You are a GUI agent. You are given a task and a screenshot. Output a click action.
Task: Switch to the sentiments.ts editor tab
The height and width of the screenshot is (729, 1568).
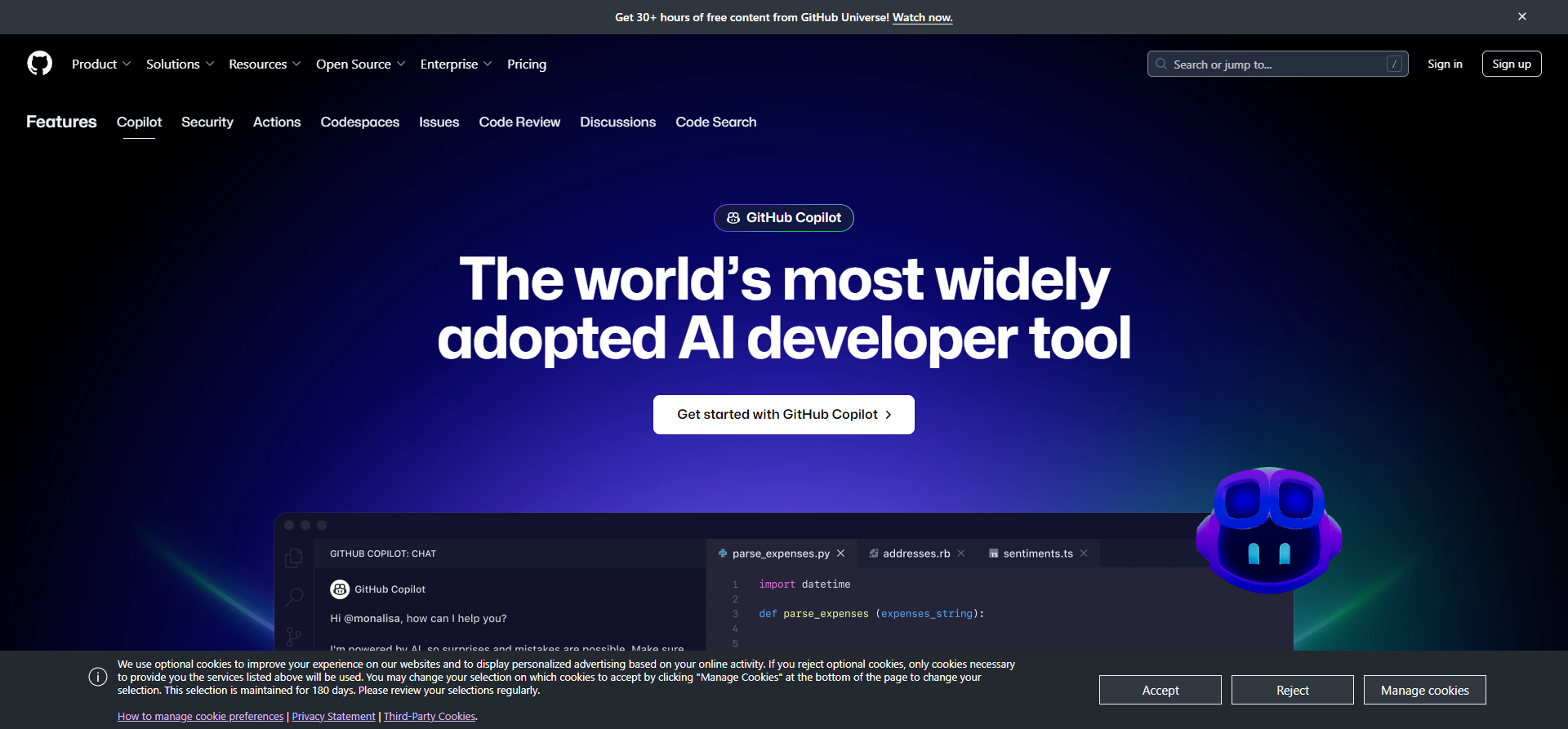[1038, 553]
